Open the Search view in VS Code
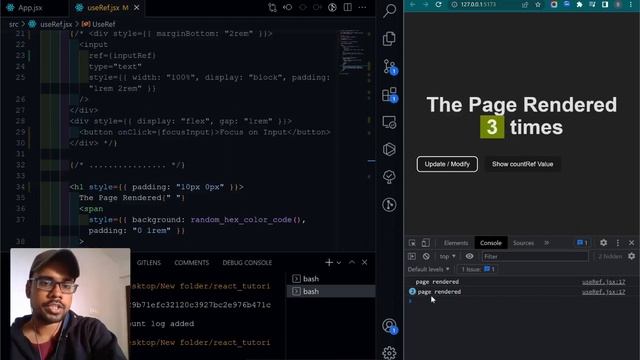Viewport: 640px width, 360px height. pyautogui.click(x=389, y=11)
